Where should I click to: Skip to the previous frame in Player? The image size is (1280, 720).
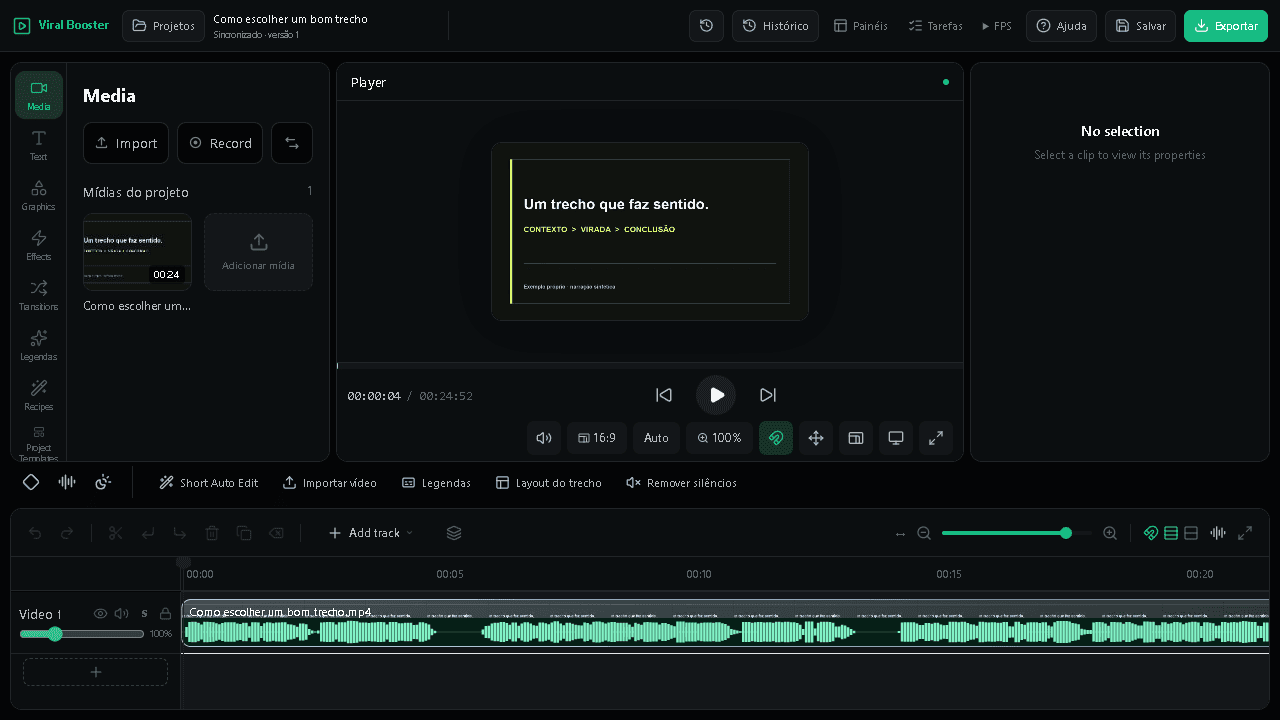[x=664, y=395]
